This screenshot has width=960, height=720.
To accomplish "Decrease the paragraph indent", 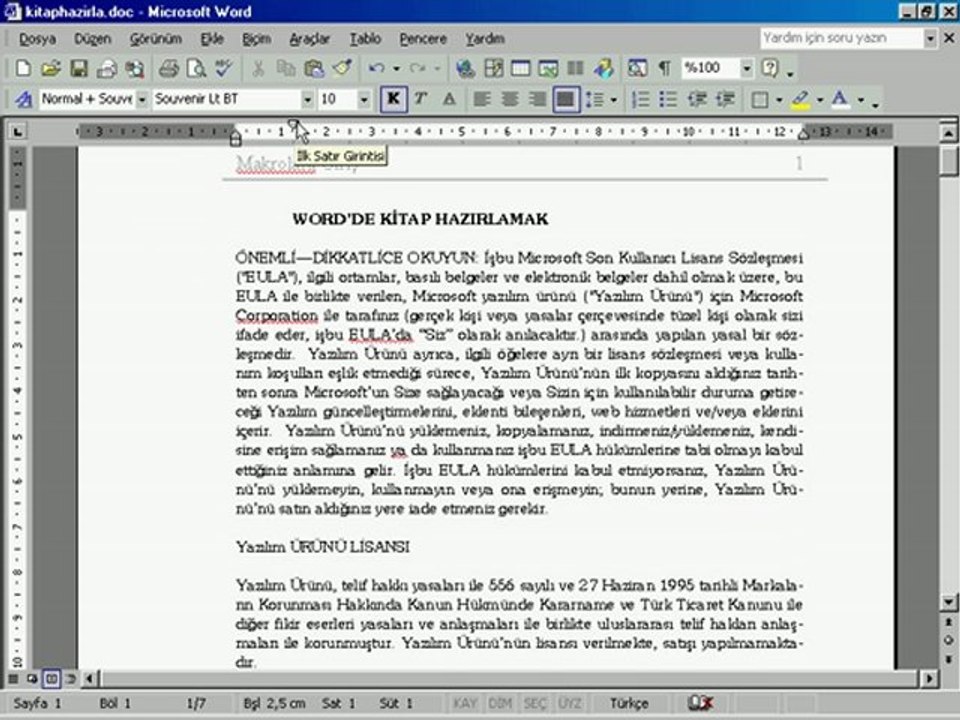I will (697, 99).
